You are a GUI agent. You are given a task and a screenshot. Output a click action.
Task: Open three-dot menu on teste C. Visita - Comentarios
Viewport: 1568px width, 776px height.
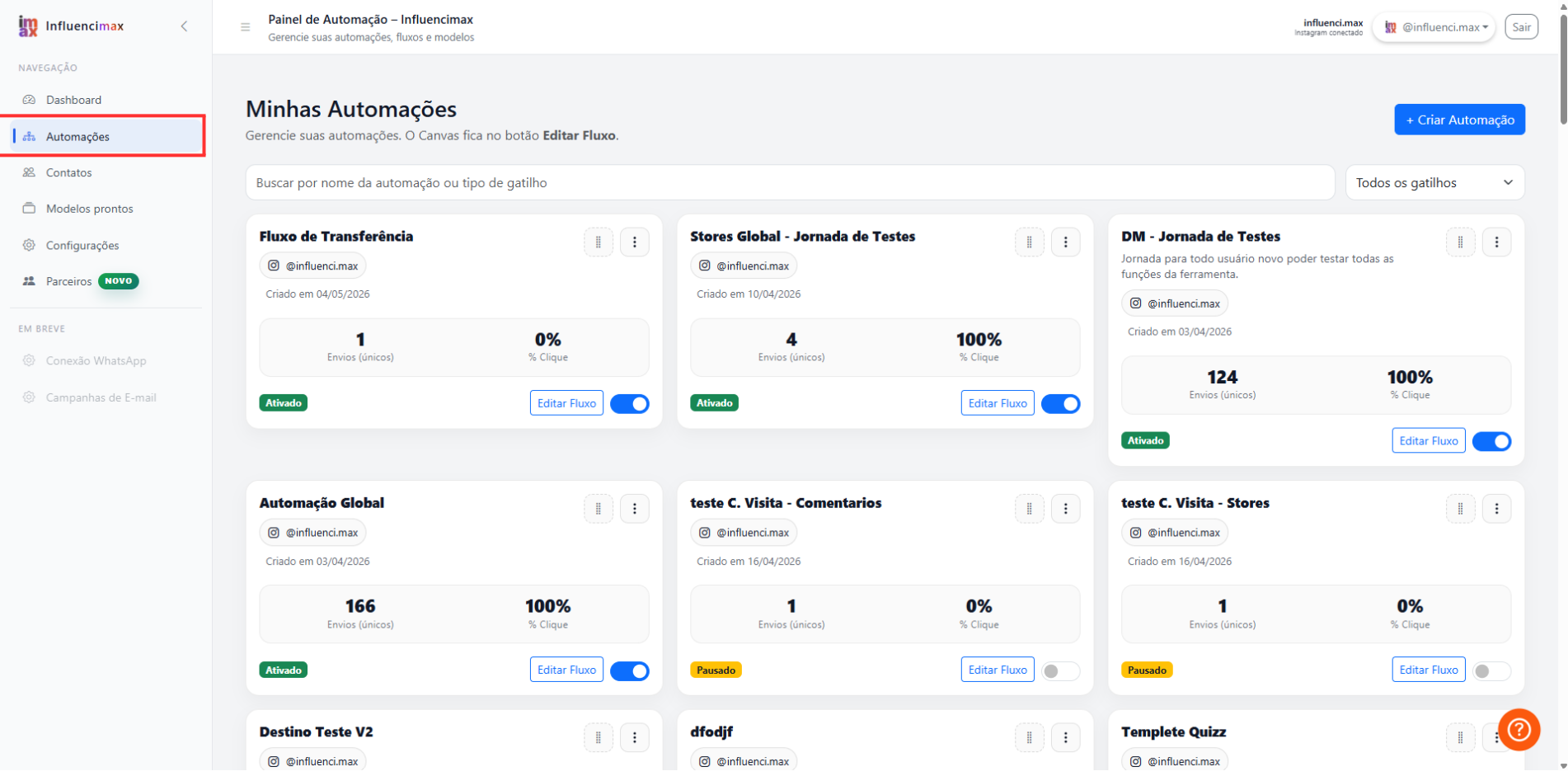pos(1066,509)
